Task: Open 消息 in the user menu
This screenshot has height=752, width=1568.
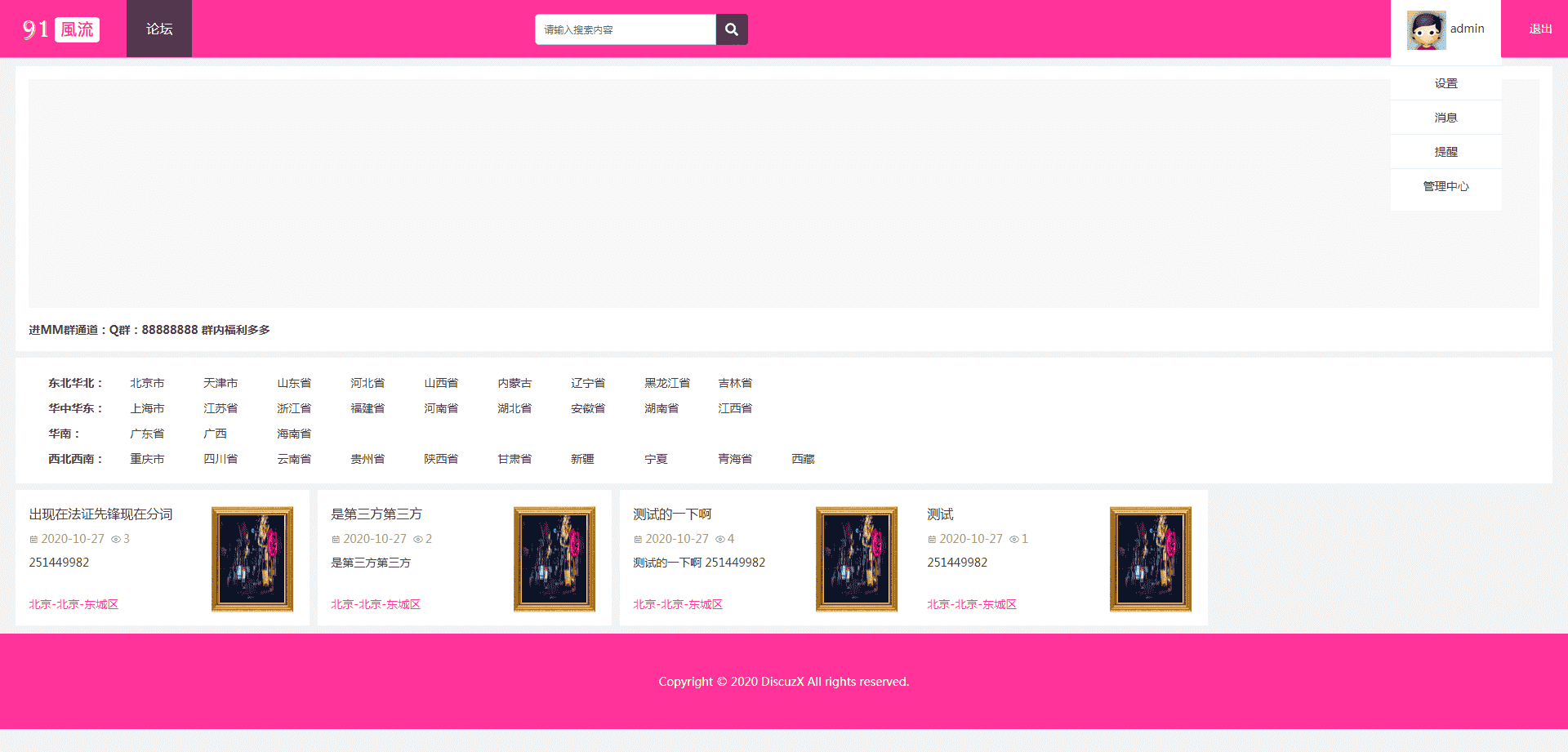Action: click(1445, 118)
